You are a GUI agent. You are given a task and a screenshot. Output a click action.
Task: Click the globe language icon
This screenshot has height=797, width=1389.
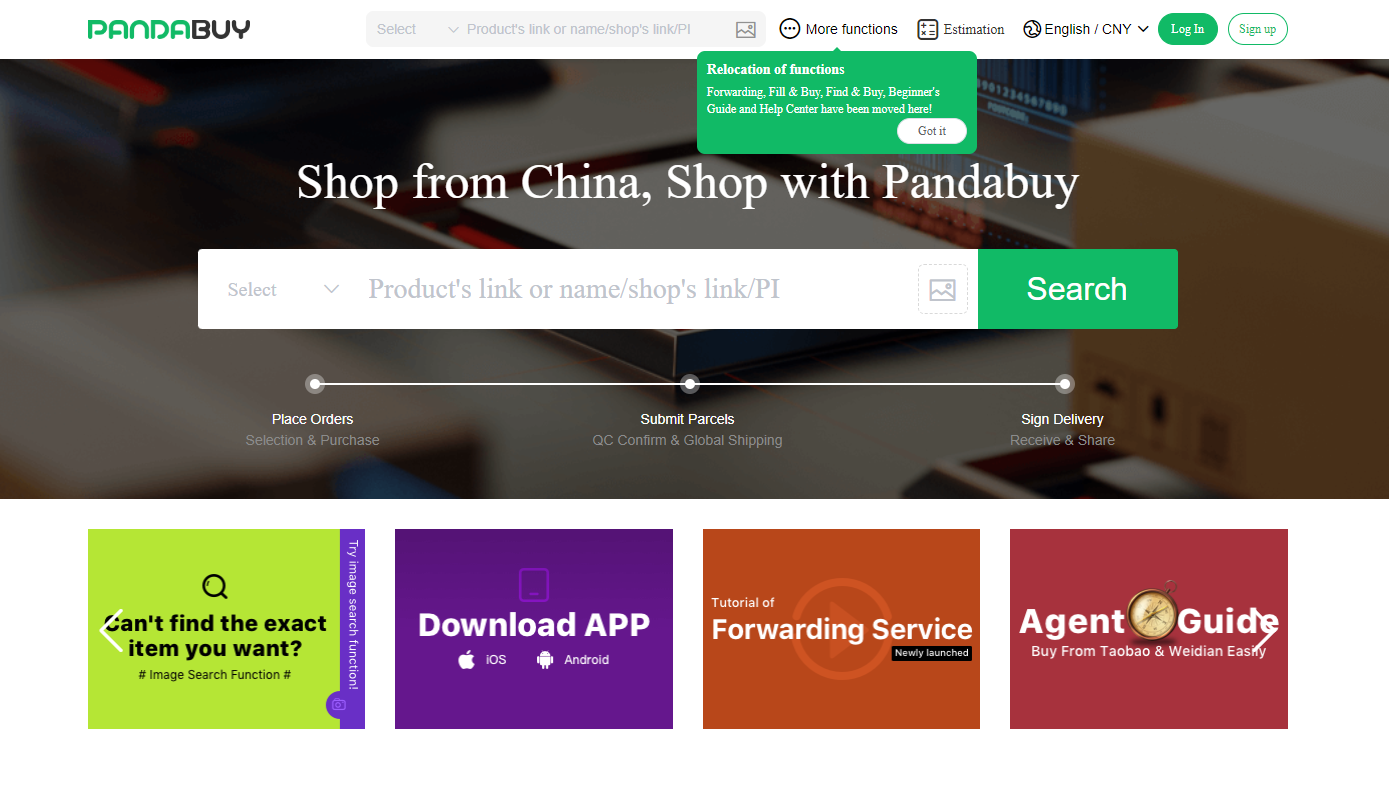click(1032, 29)
